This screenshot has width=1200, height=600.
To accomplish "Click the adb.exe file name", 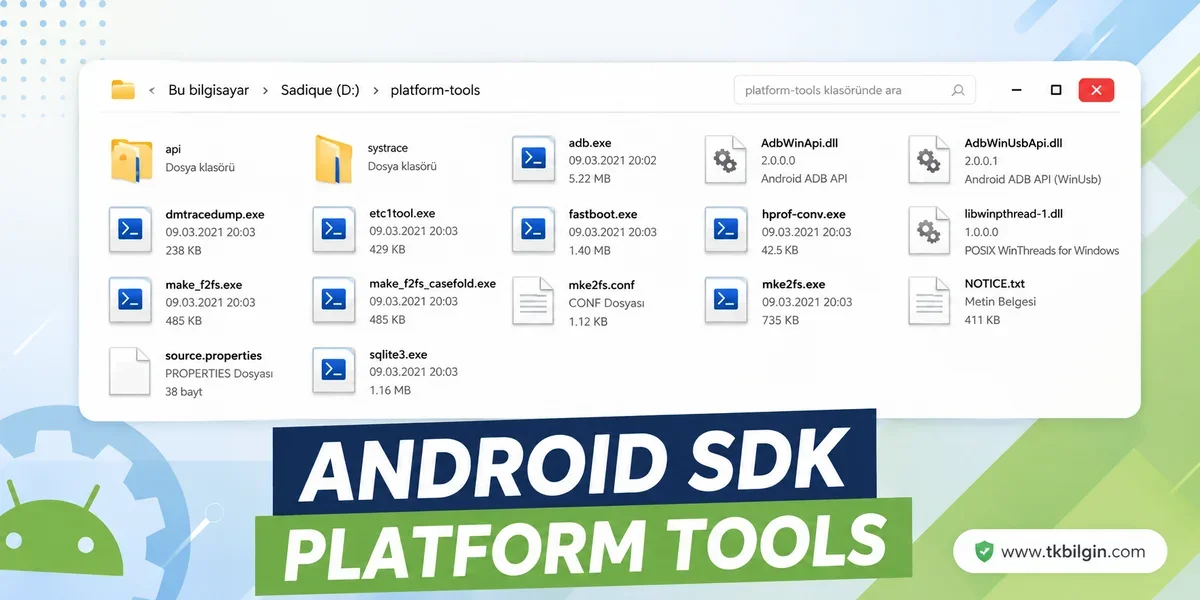I will 590,143.
